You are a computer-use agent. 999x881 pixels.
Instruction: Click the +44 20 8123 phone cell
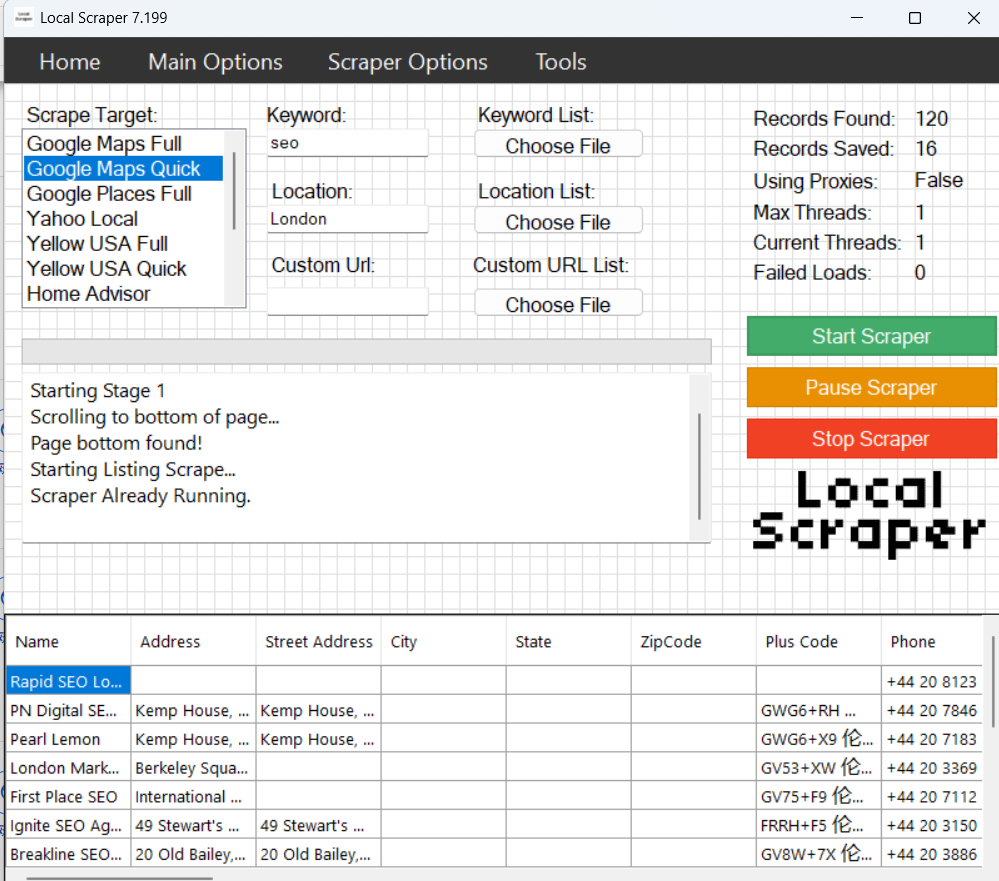click(x=931, y=681)
